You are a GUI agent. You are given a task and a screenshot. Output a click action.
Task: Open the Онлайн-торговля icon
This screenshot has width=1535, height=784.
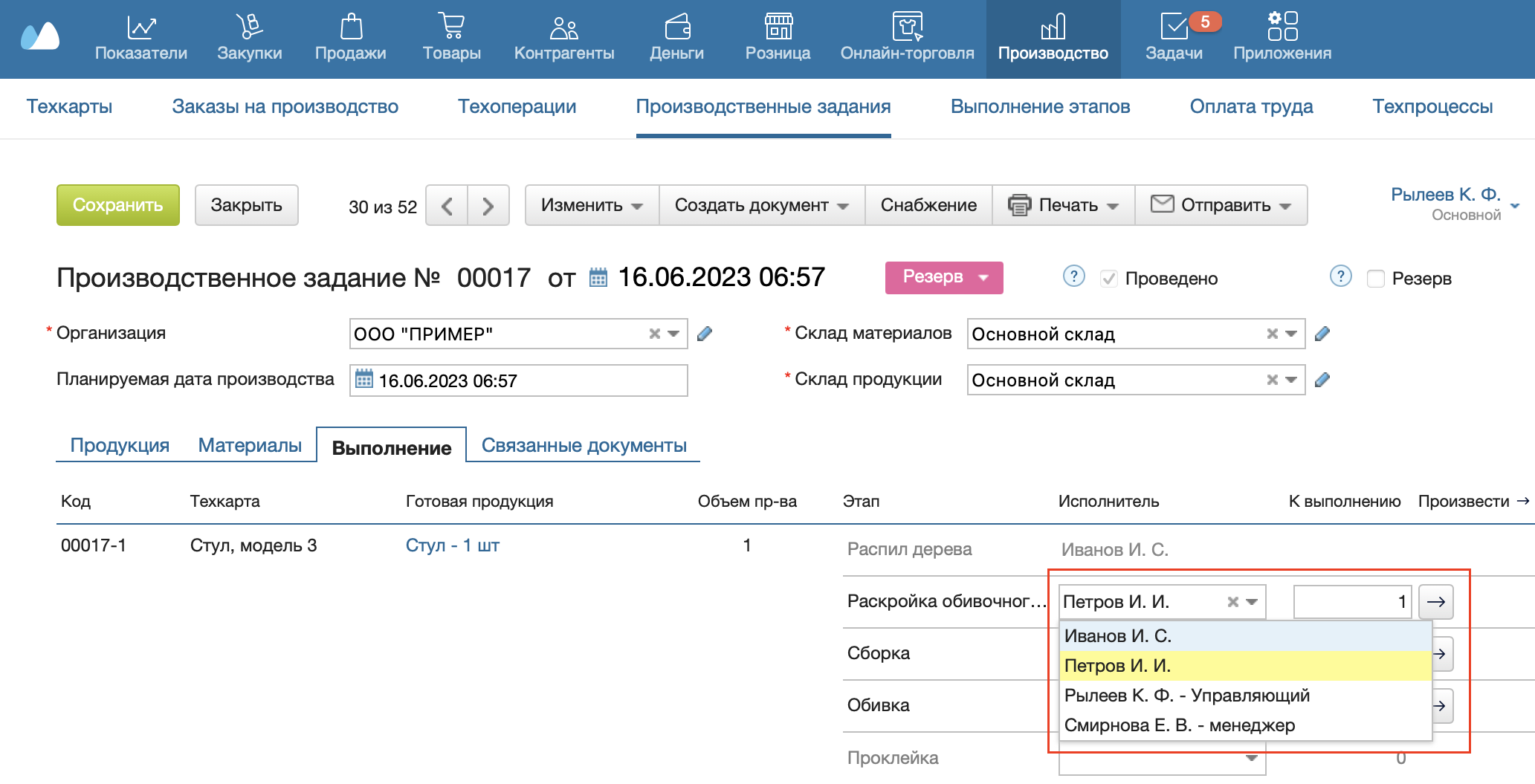pyautogui.click(x=907, y=27)
